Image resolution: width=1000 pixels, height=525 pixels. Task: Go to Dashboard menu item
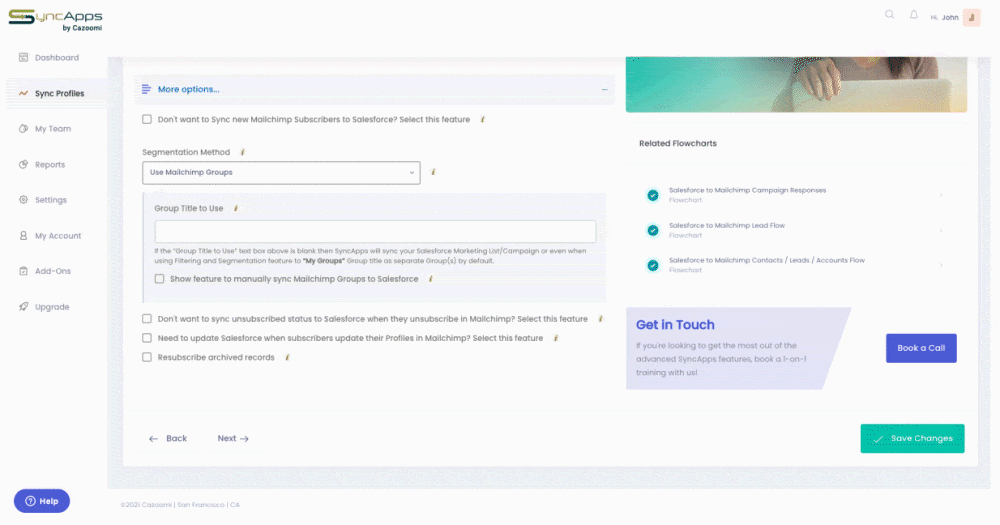click(x=57, y=57)
